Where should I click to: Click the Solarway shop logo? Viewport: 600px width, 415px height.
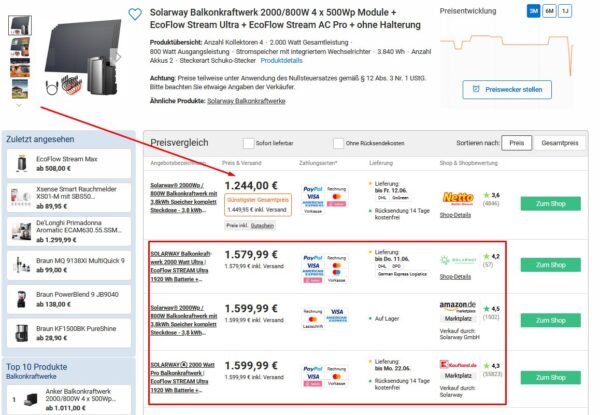458,260
